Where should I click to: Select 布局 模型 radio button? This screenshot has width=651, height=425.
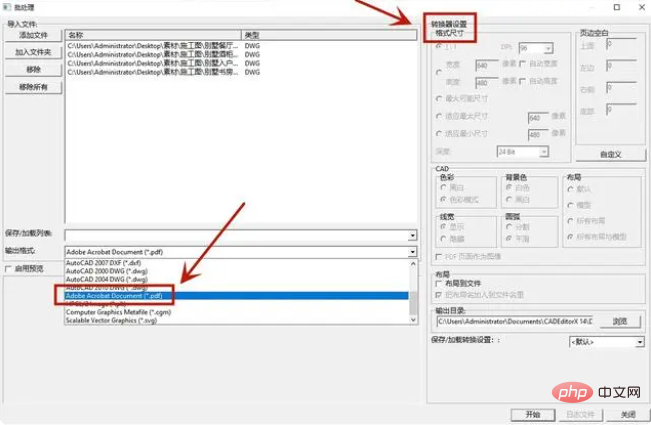[x=570, y=205]
